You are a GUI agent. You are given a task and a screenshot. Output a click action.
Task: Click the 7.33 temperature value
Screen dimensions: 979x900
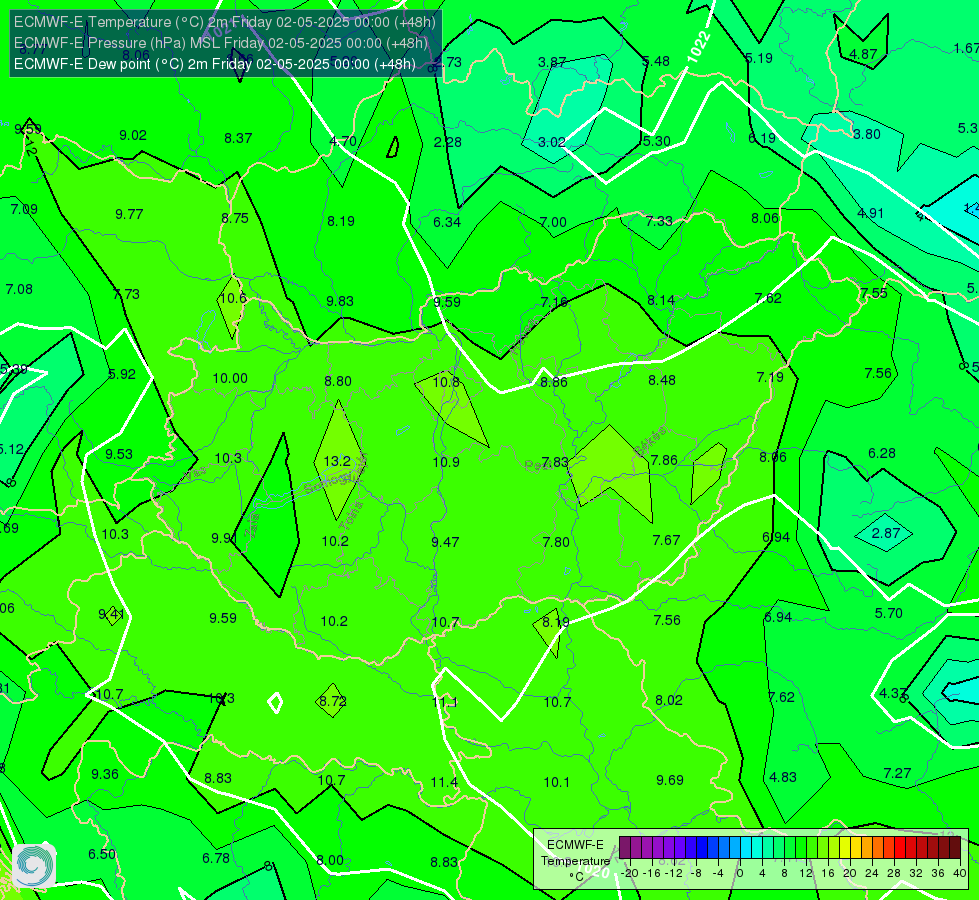pos(659,220)
